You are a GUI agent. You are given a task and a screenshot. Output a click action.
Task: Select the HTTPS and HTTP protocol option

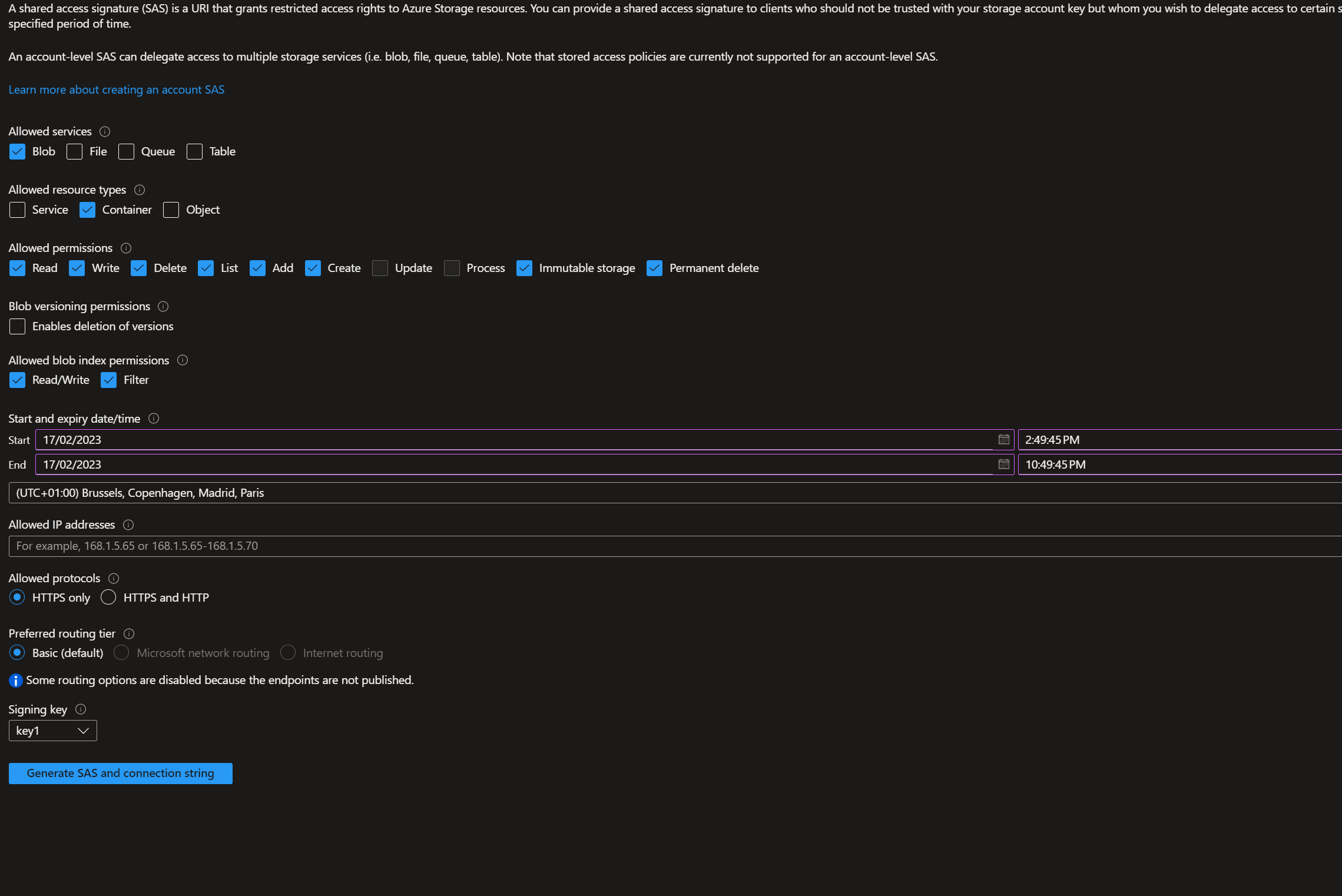pyautogui.click(x=108, y=598)
